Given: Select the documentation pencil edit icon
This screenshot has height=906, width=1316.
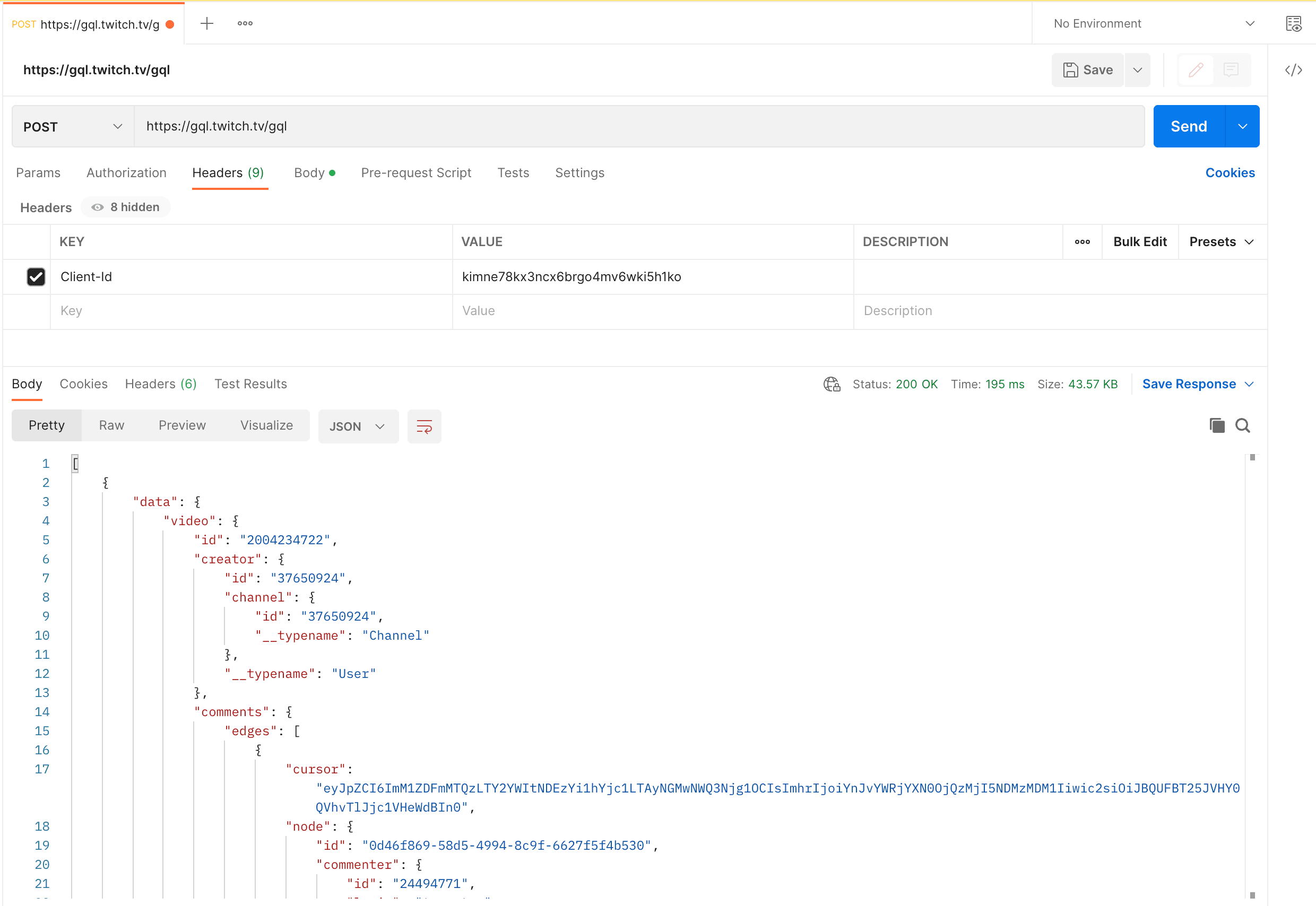Looking at the screenshot, I should pyautogui.click(x=1196, y=69).
